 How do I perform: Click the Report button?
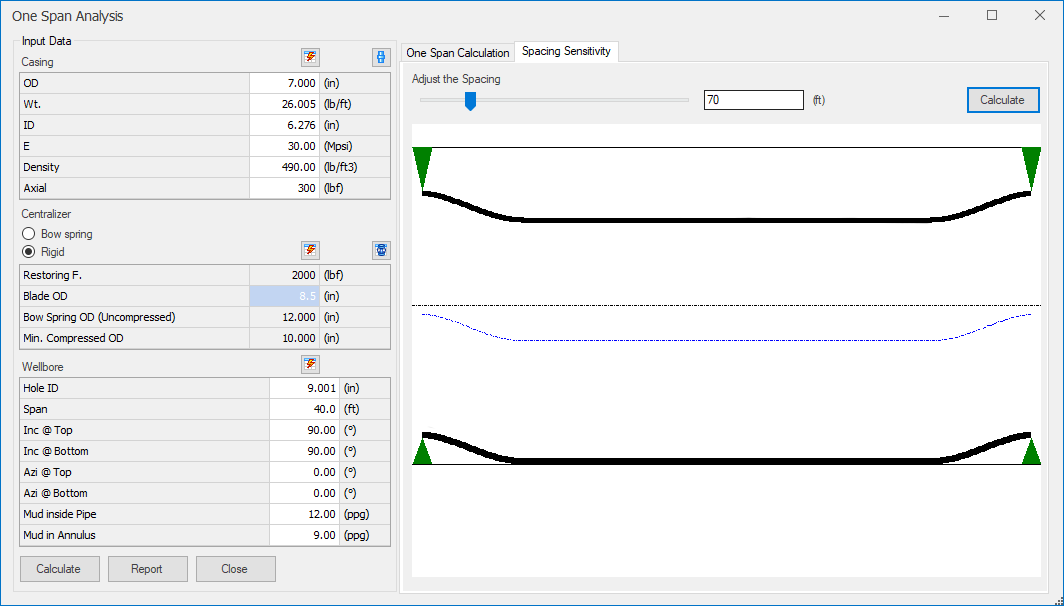point(147,569)
